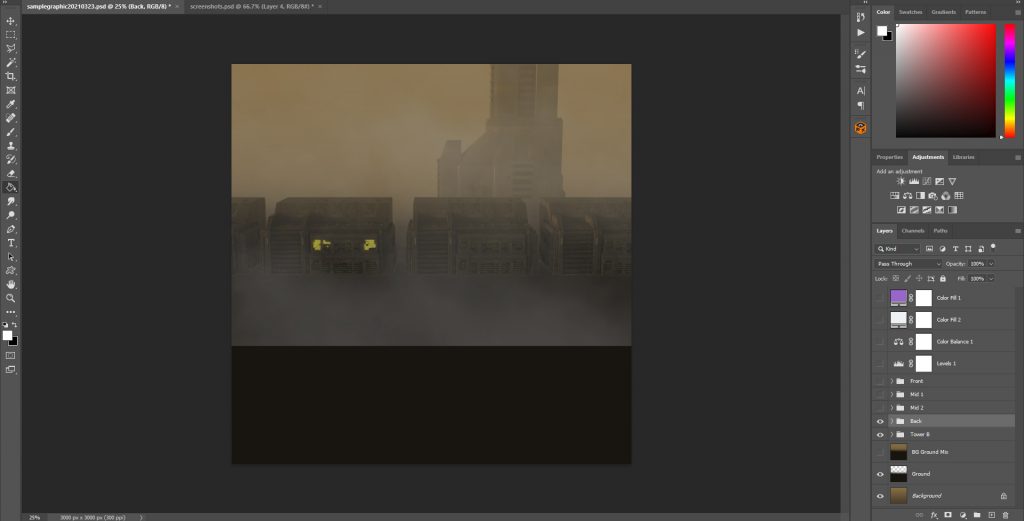Open the Opacity value dropdown arrow
This screenshot has width=1024, height=521.
(991, 264)
